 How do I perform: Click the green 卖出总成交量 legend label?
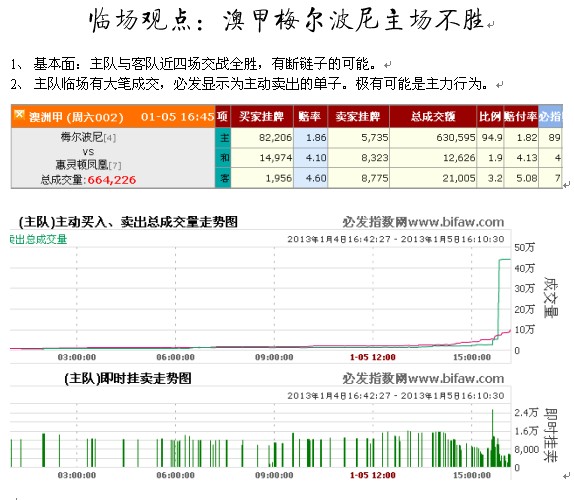38,239
